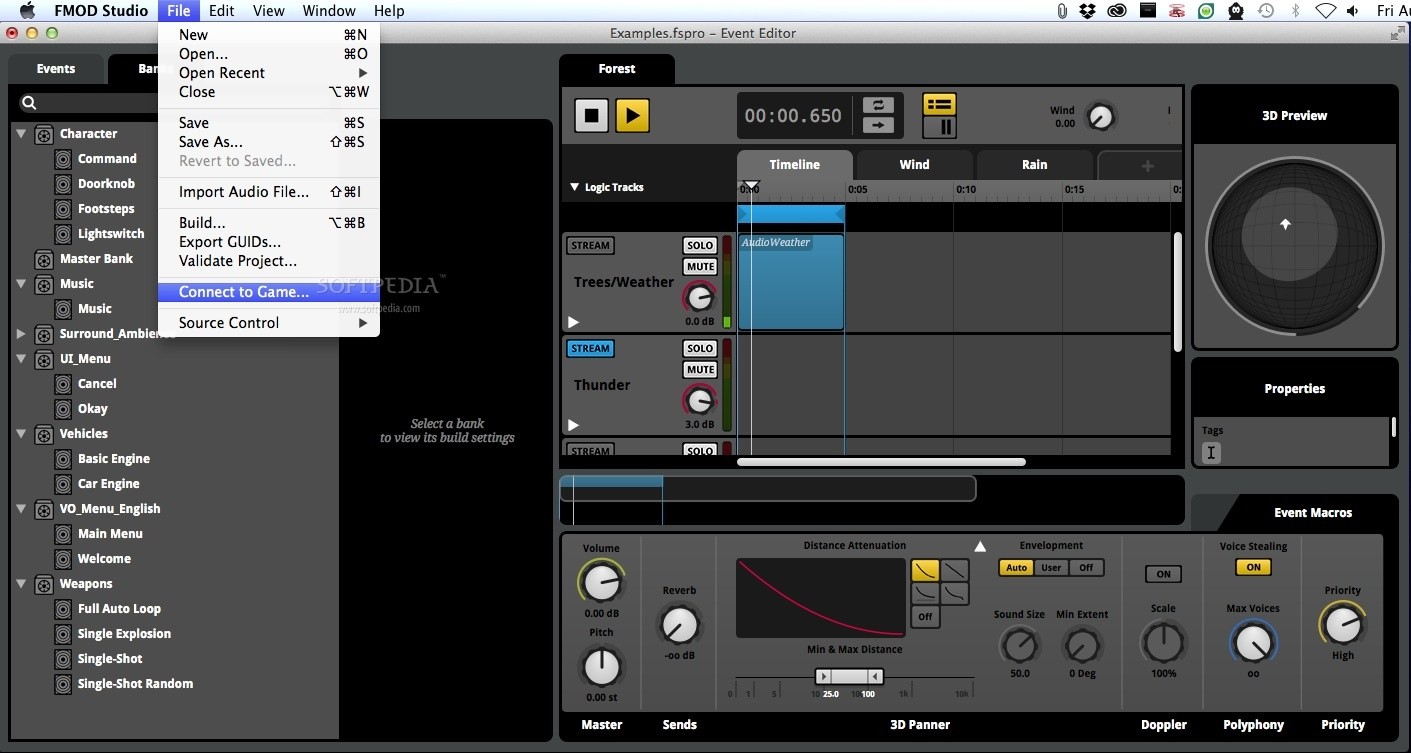This screenshot has height=753, width=1411.
Task: Select the bottom-right attenuation curve shape icon
Action: click(x=955, y=593)
